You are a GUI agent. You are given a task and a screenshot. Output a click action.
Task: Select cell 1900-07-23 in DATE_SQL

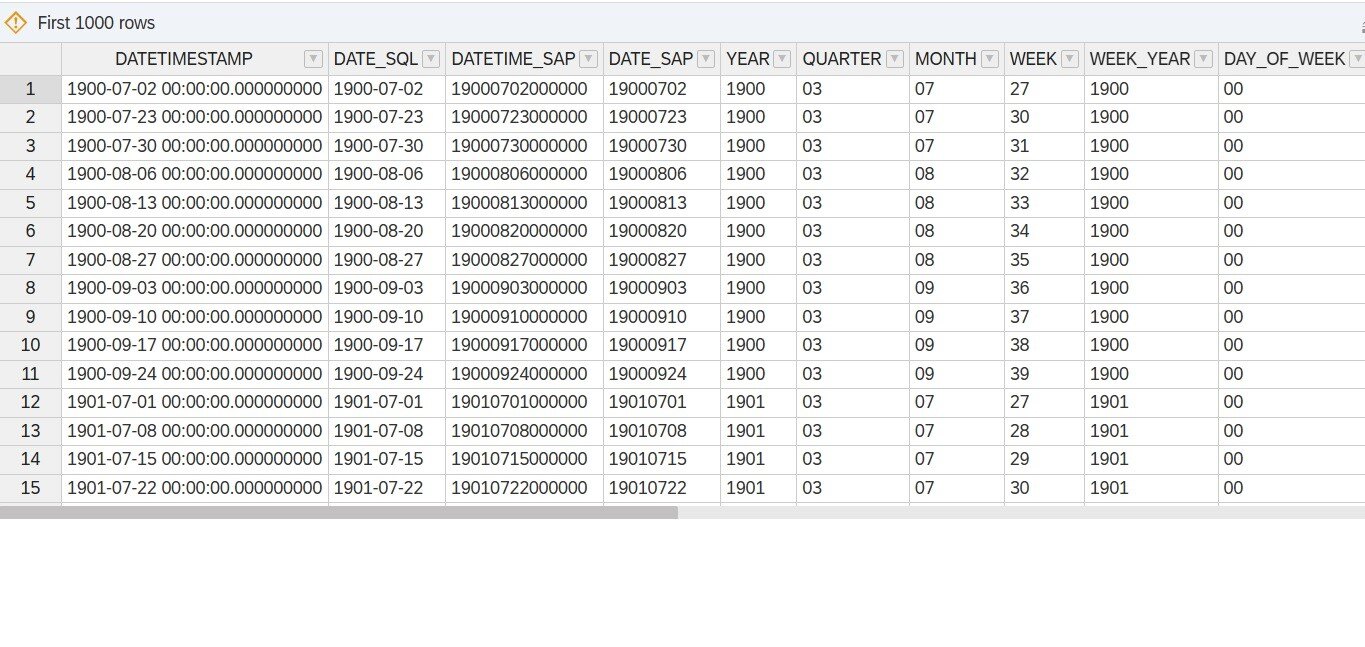pyautogui.click(x=387, y=117)
